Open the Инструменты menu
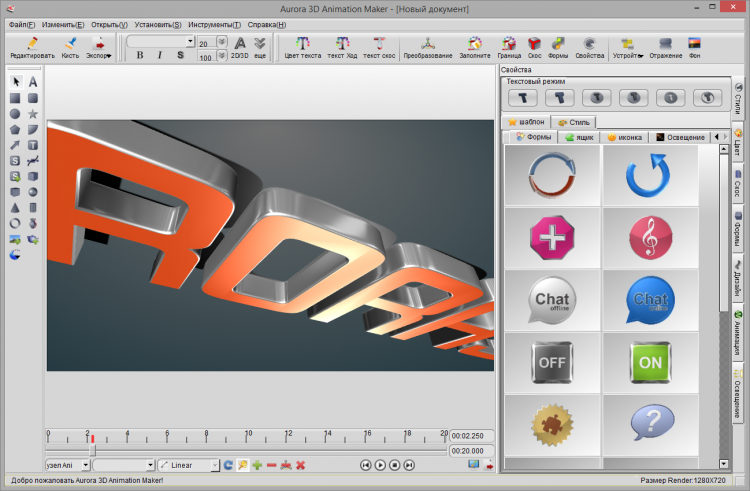This screenshot has height=491, width=750. pos(214,23)
